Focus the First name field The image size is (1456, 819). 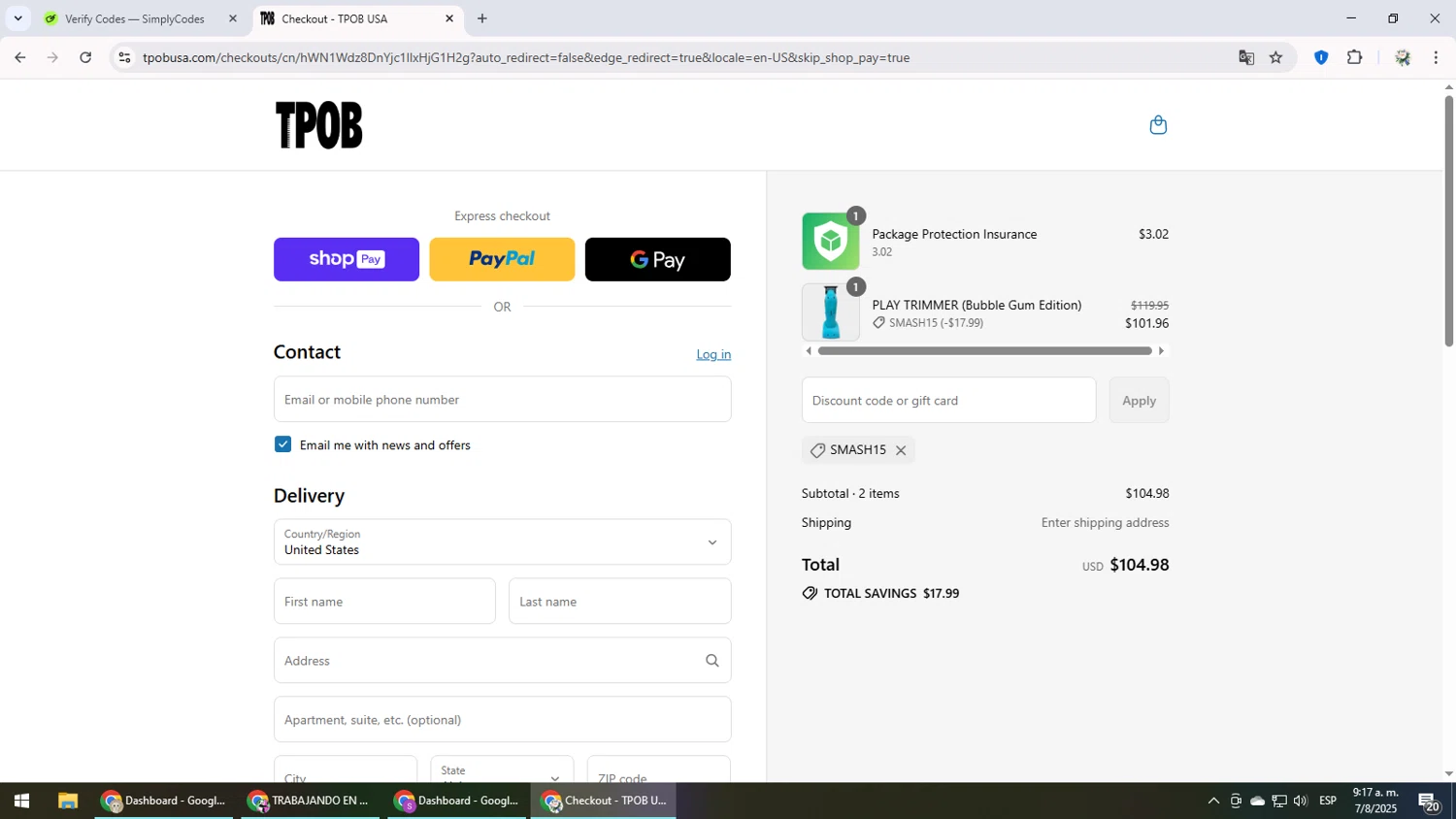(384, 602)
